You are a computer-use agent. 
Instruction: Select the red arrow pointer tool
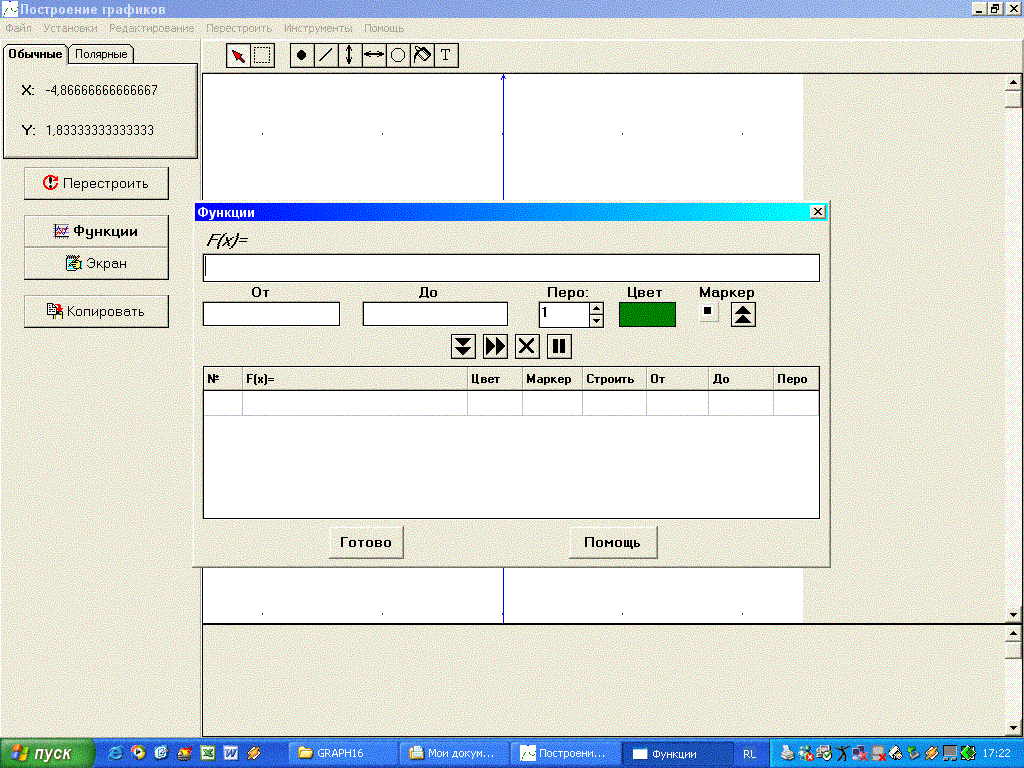238,56
